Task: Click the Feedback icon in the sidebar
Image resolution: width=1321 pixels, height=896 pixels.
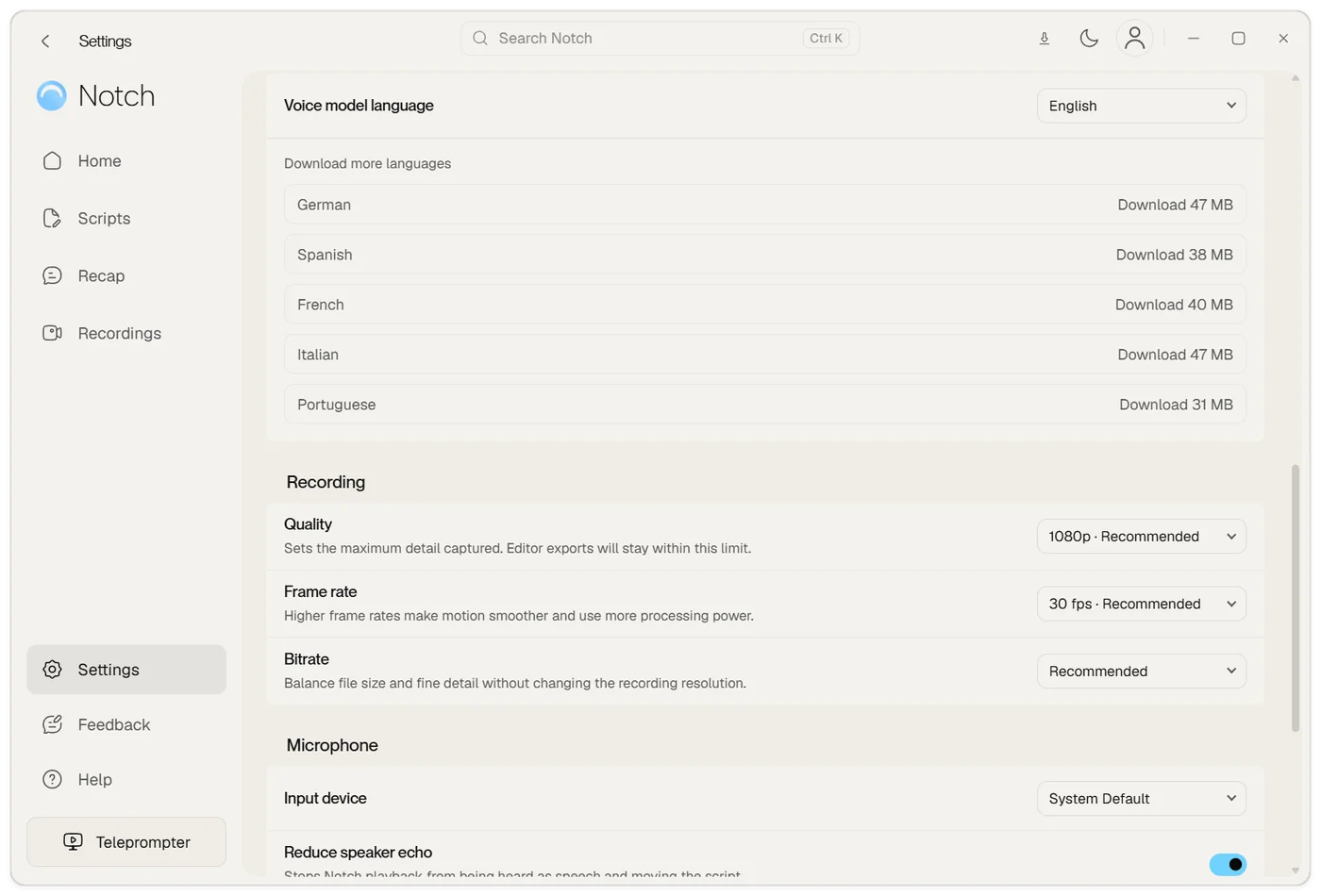Action: (x=52, y=724)
